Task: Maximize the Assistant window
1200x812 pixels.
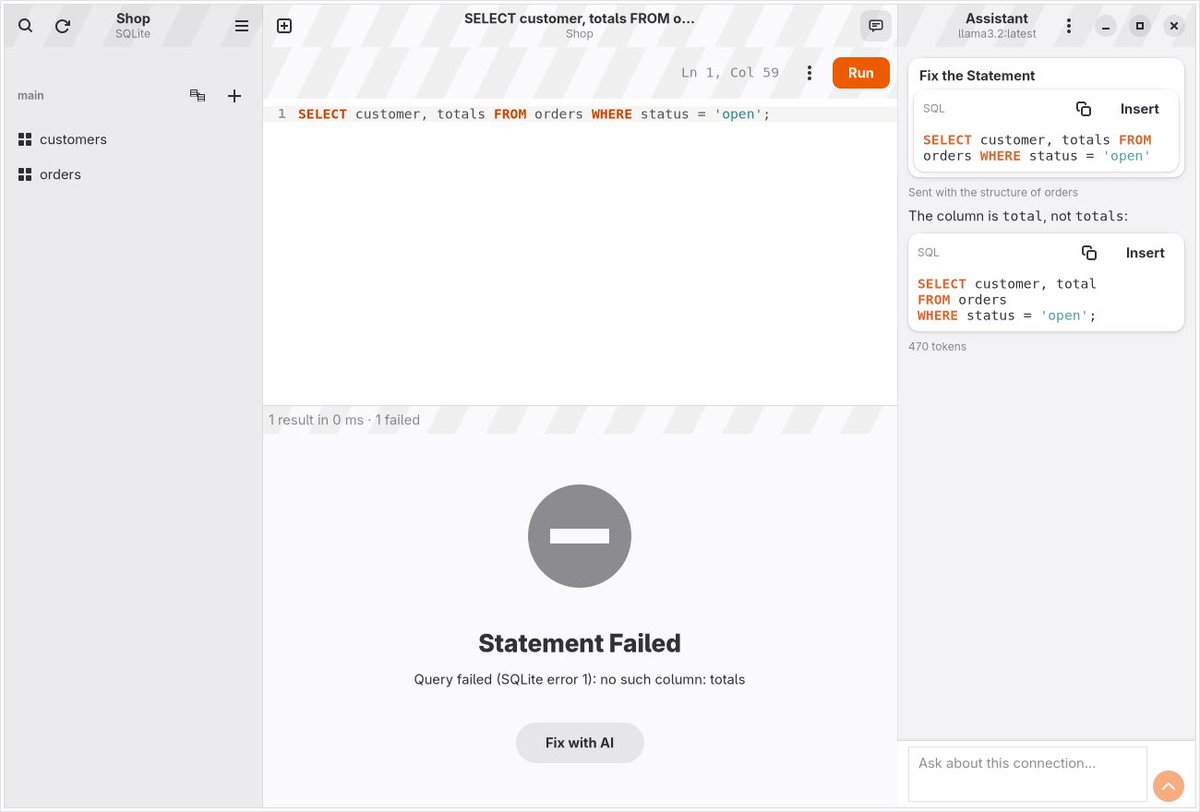Action: pyautogui.click(x=1140, y=26)
